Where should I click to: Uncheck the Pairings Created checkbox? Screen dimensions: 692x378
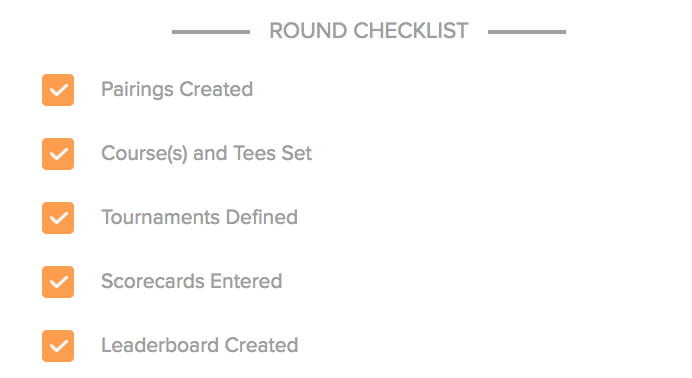pos(58,90)
